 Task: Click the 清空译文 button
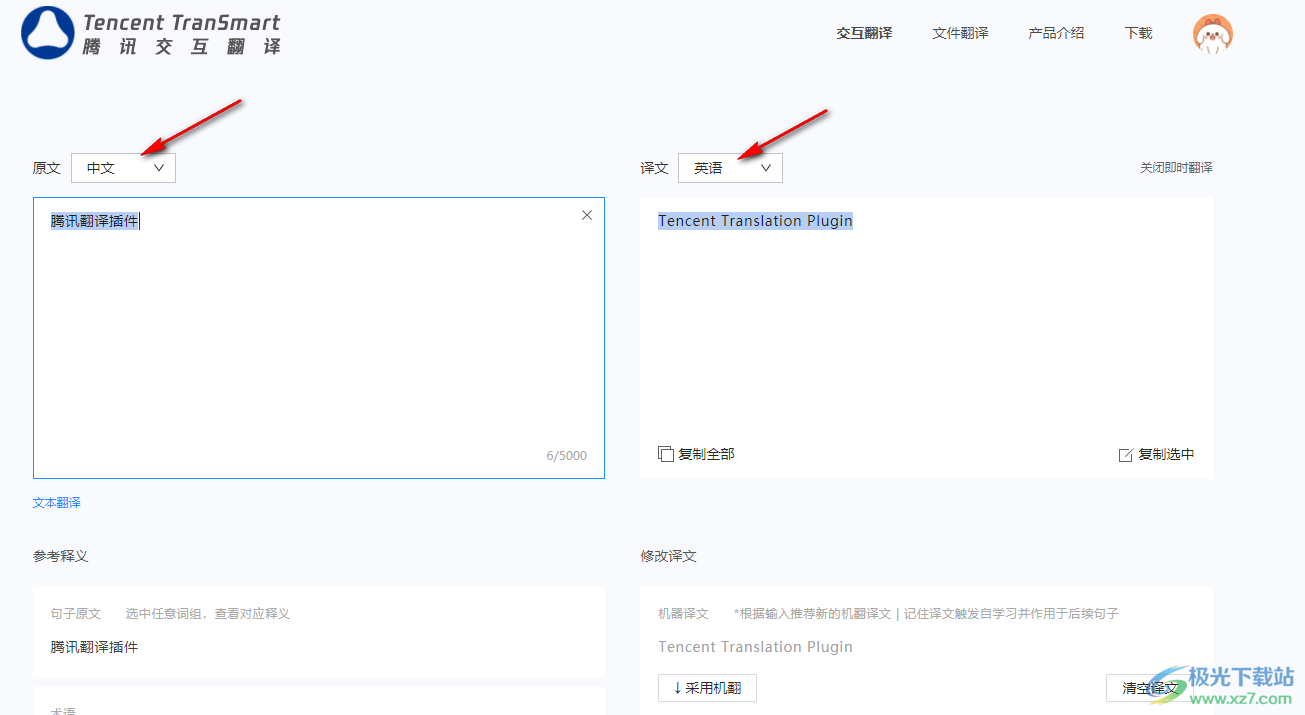click(1150, 688)
